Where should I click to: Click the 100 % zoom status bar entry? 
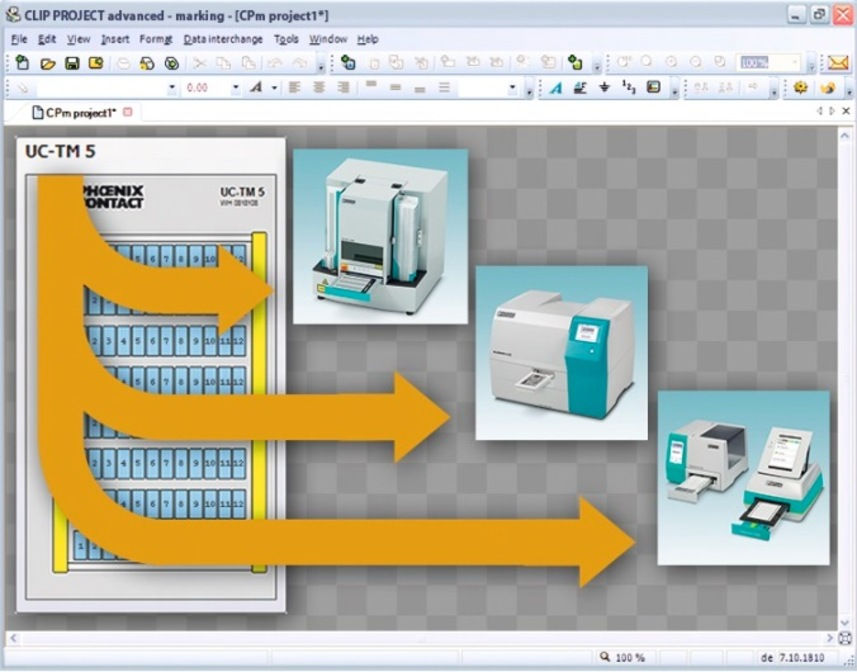click(x=623, y=657)
